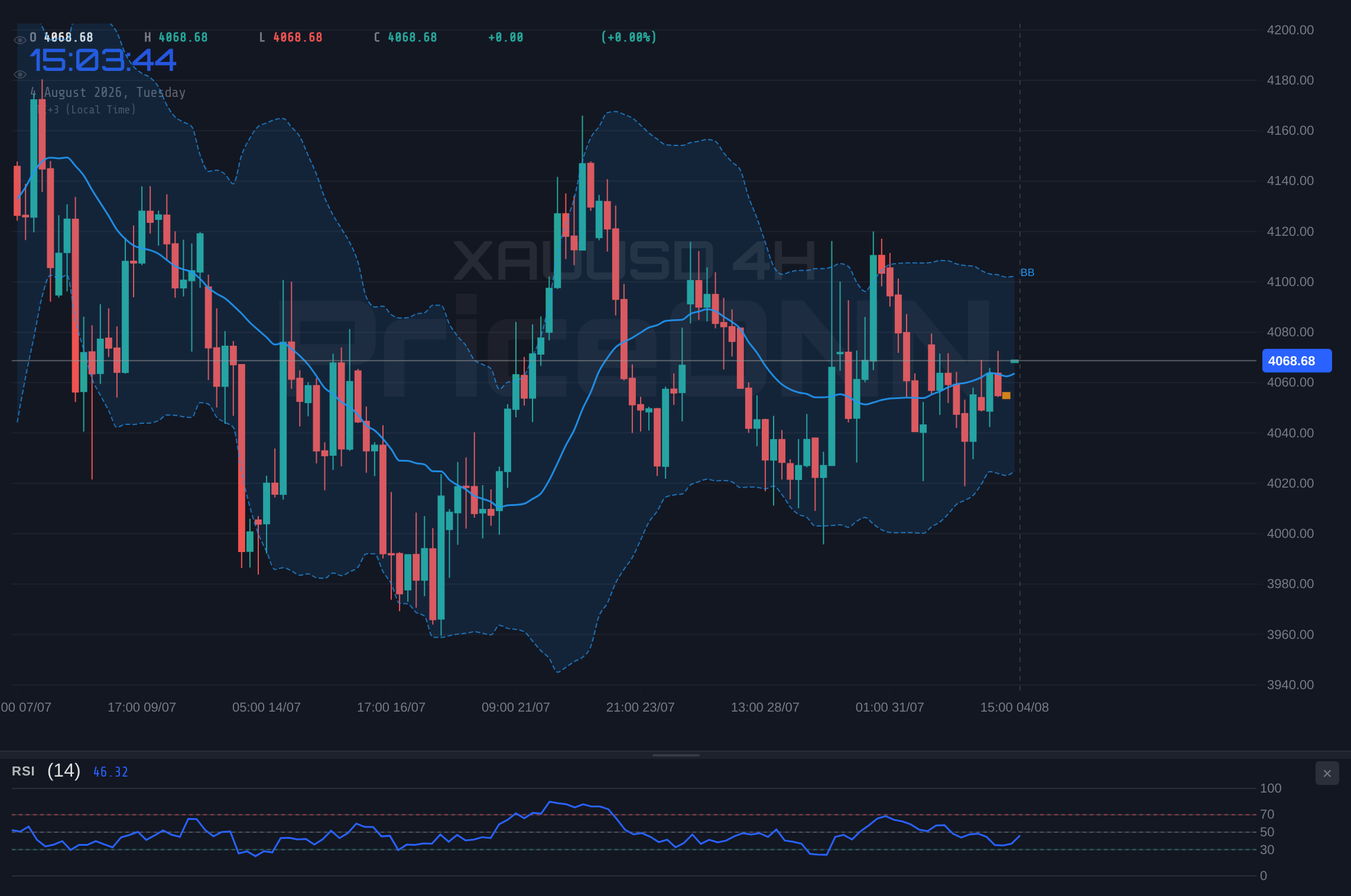Click the clock display 15:03:44
The image size is (1351, 896).
pos(103,60)
